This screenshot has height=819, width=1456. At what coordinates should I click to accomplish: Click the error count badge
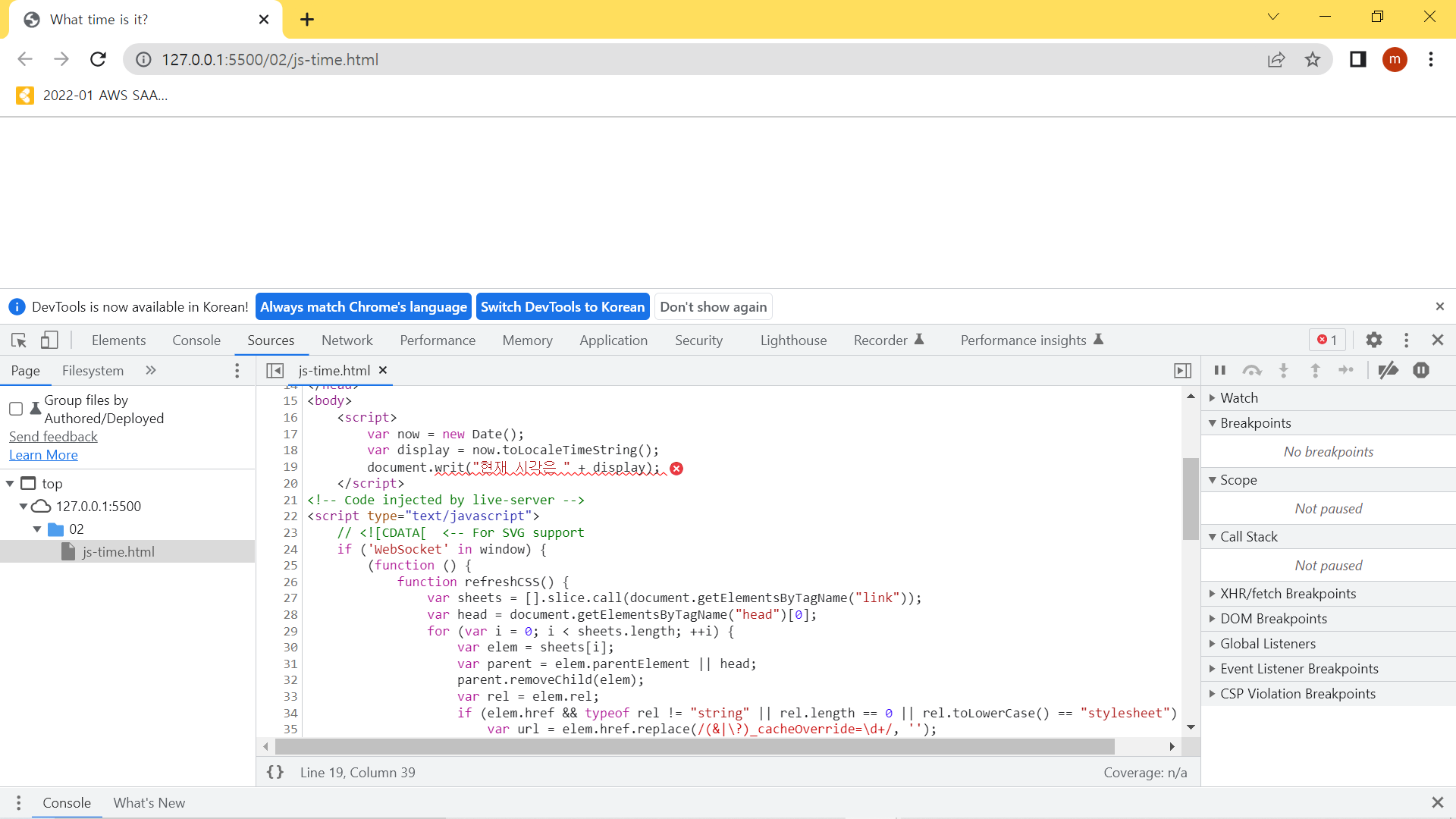tap(1327, 340)
